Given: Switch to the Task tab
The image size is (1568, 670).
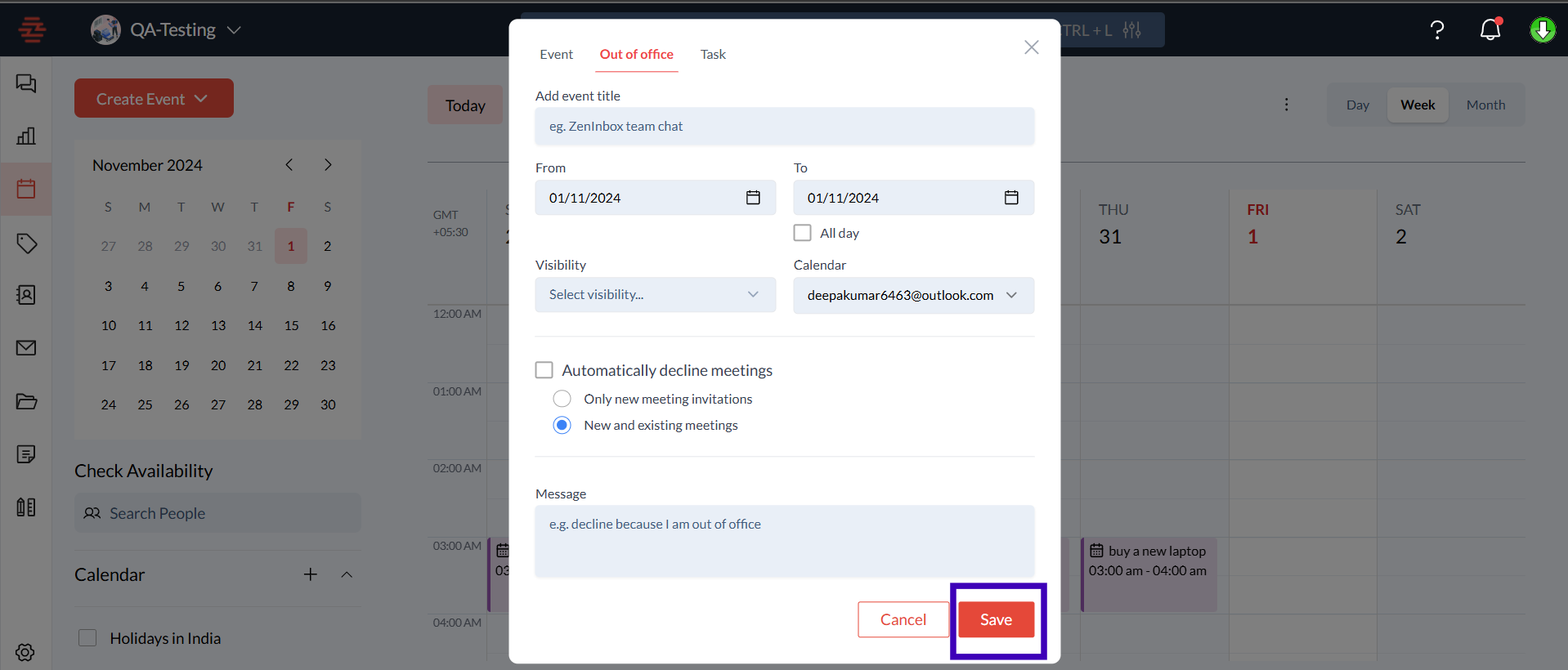Looking at the screenshot, I should tap(713, 54).
